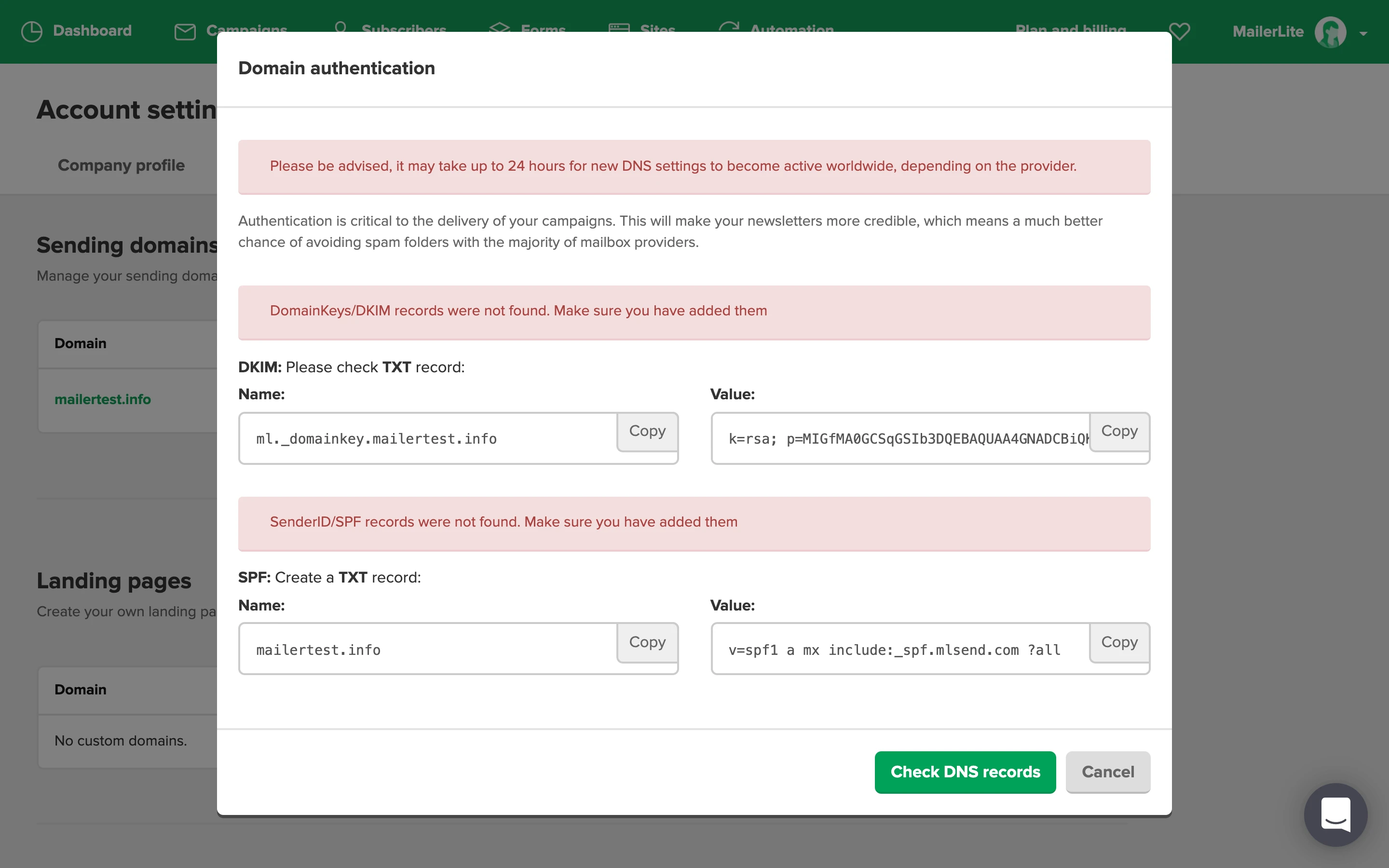Image resolution: width=1389 pixels, height=868 pixels.
Task: Cancel the Domain authentication dialog
Action: (x=1107, y=772)
